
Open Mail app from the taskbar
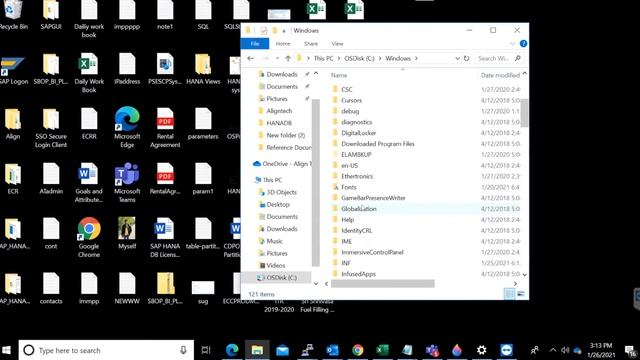tap(282, 350)
